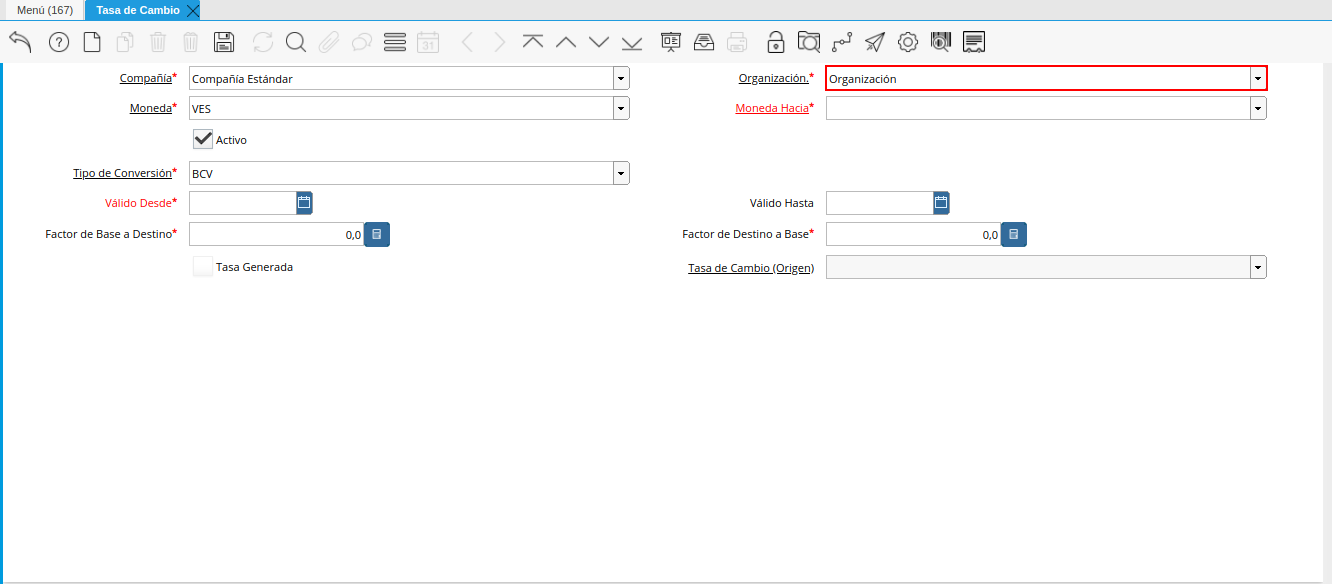Save the record with the floppy disk icon
This screenshot has height=584, width=1332.
click(224, 42)
